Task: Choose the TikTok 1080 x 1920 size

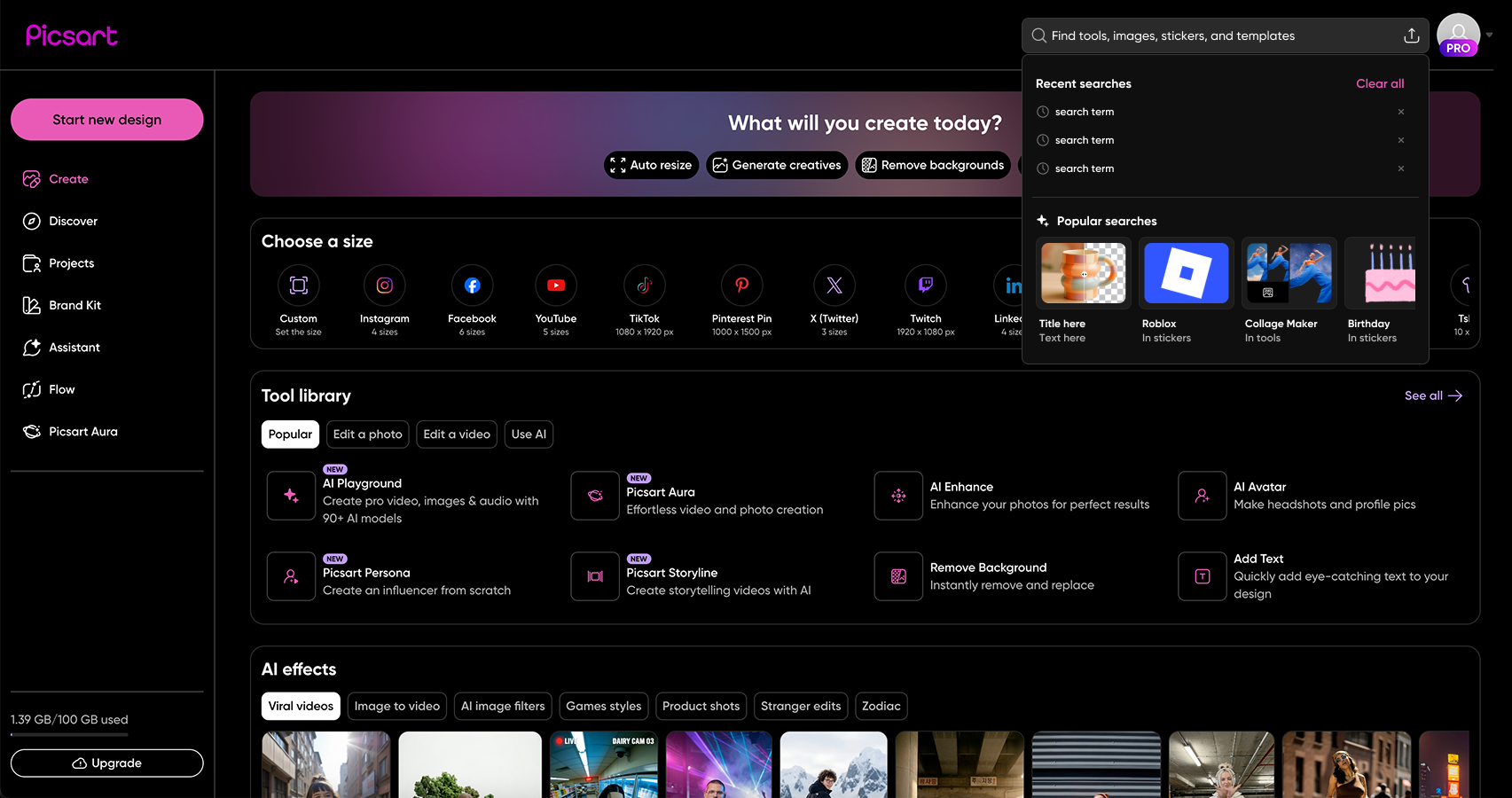Action: tap(644, 301)
